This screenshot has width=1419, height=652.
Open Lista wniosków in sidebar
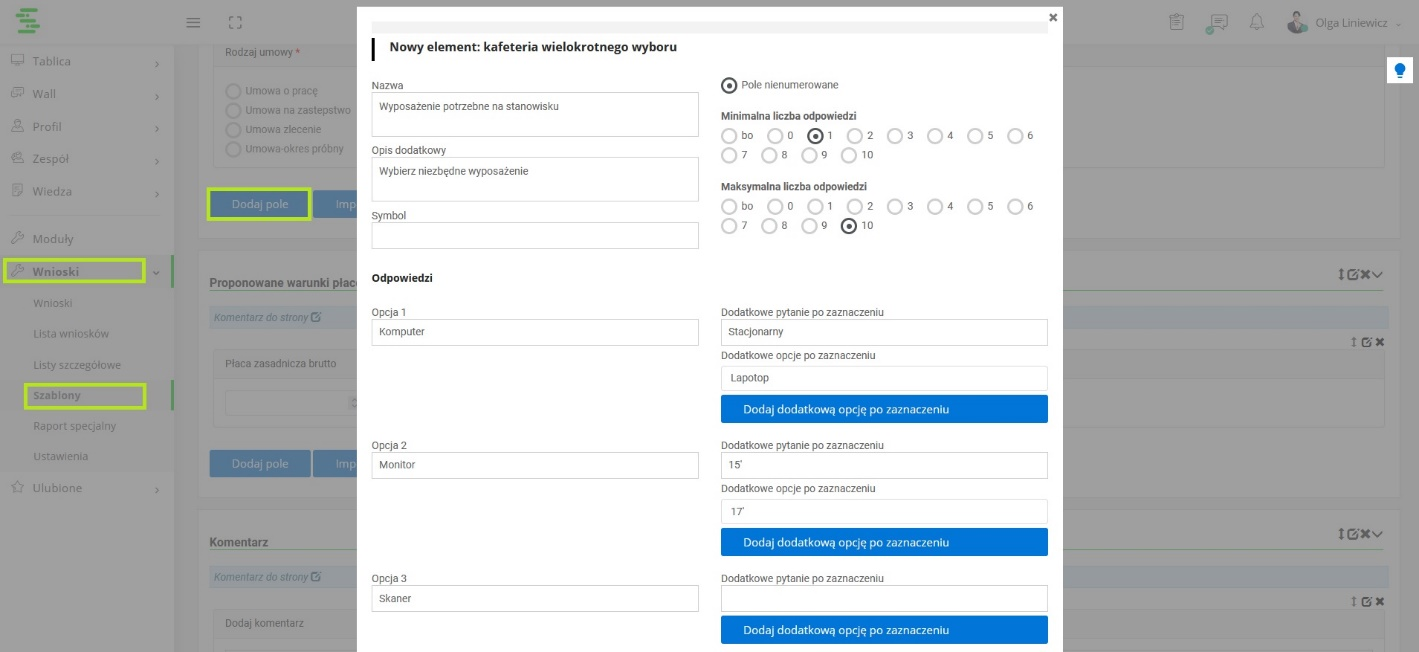(71, 334)
